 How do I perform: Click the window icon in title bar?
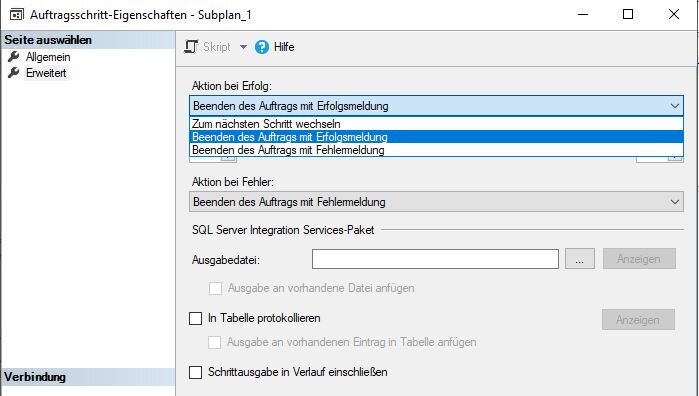[x=16, y=15]
